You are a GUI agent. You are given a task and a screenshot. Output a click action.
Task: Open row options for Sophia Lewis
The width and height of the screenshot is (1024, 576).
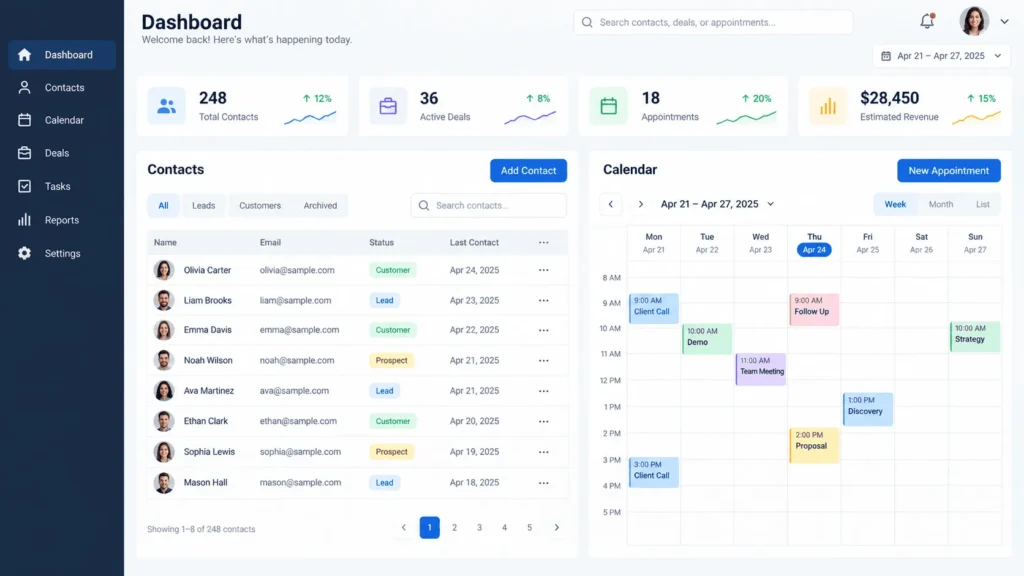(543, 452)
